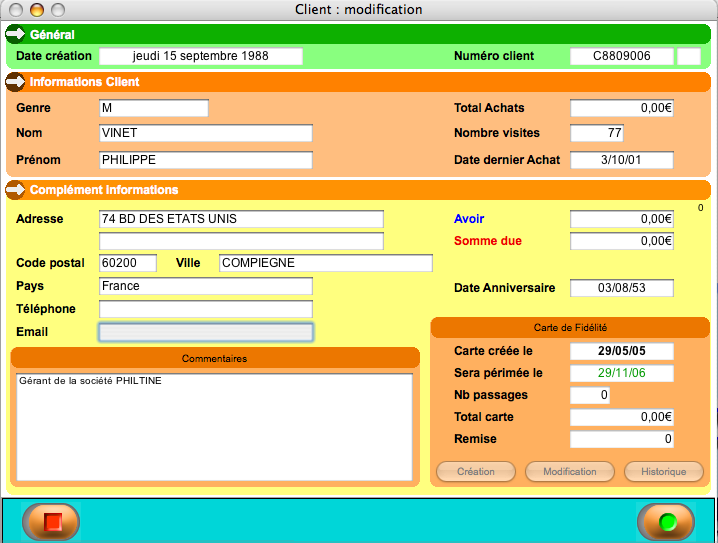Collapse the Informations Client section arrow
Image resolution: width=718 pixels, height=543 pixels.
point(16,82)
